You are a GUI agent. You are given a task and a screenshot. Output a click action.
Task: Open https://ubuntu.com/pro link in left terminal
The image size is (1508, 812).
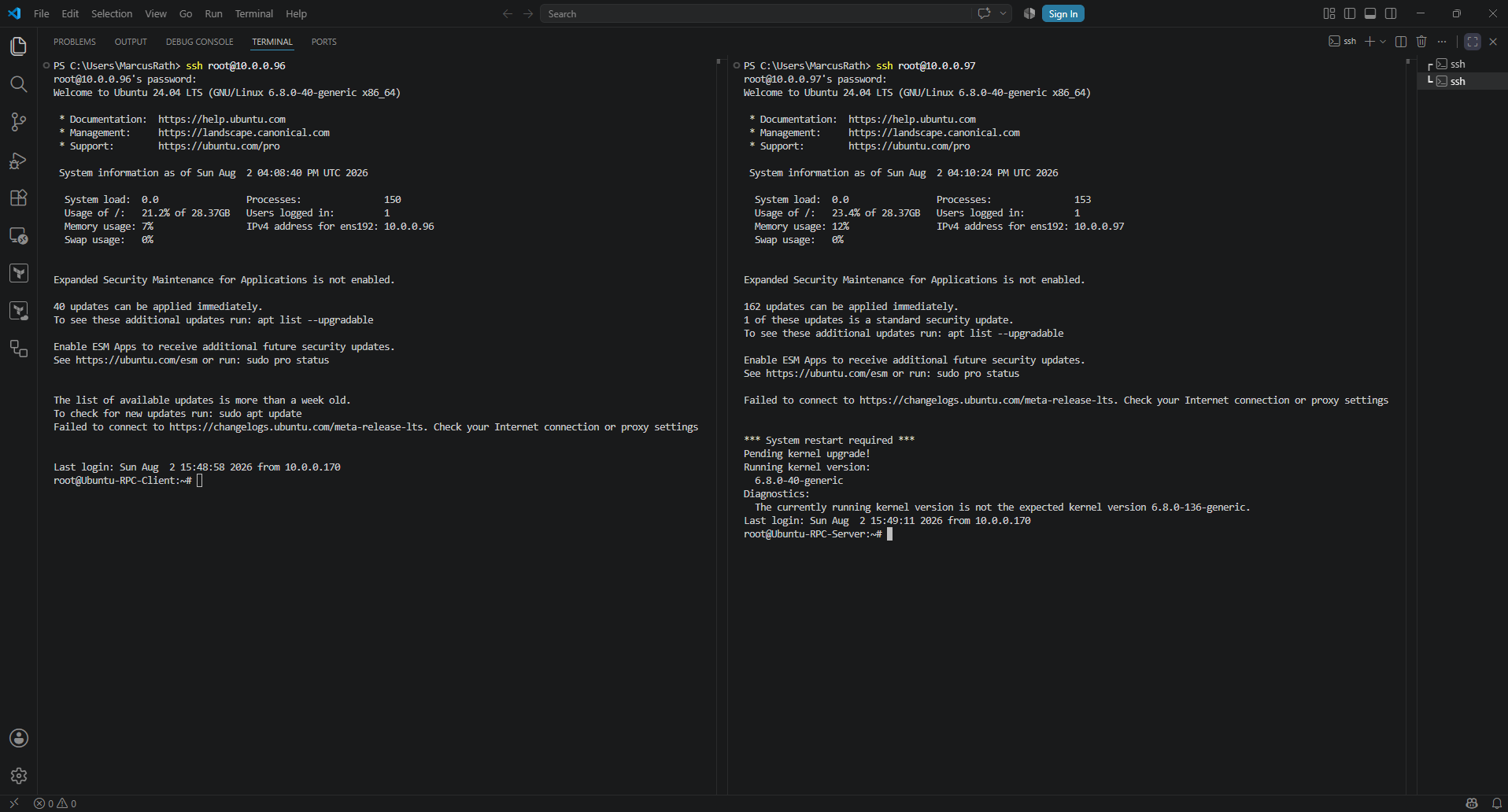(219, 146)
